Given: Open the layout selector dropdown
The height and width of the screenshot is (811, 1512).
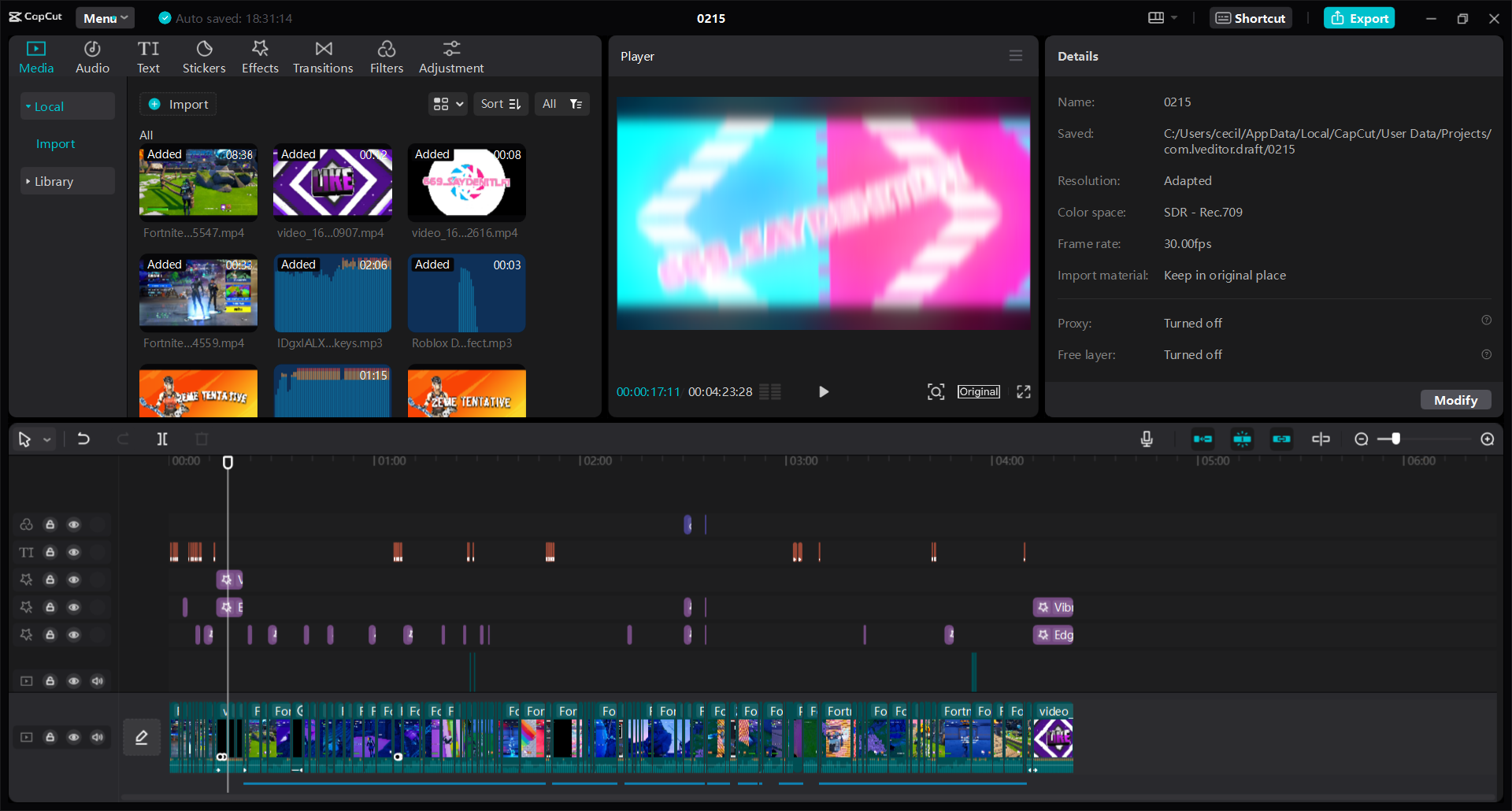Looking at the screenshot, I should point(1162,18).
